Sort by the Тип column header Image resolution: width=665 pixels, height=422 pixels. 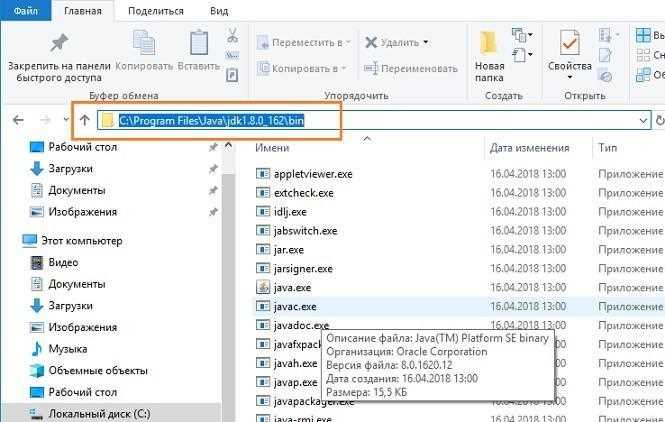607,148
